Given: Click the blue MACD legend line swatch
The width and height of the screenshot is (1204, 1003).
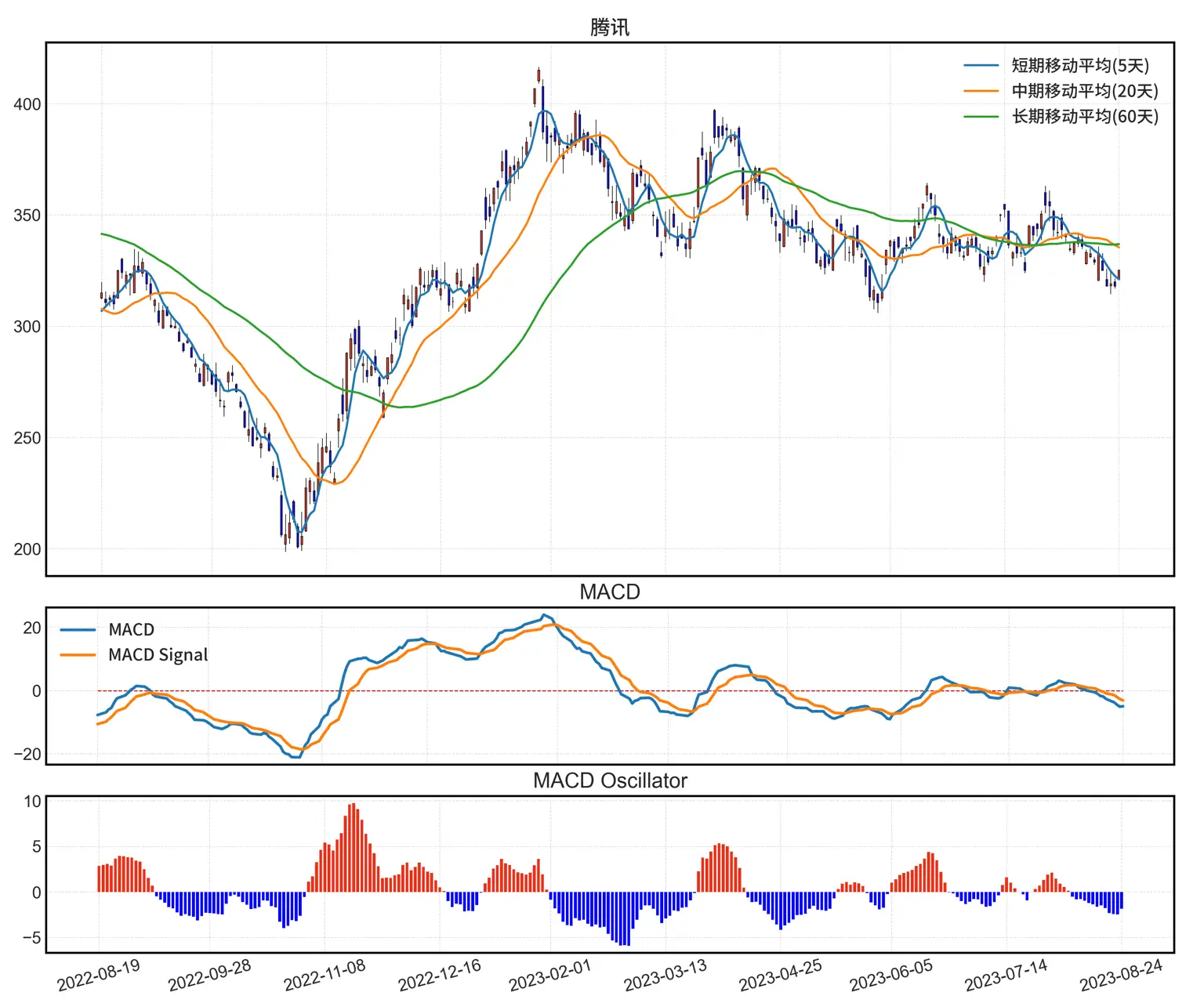Looking at the screenshot, I should tap(78, 630).
